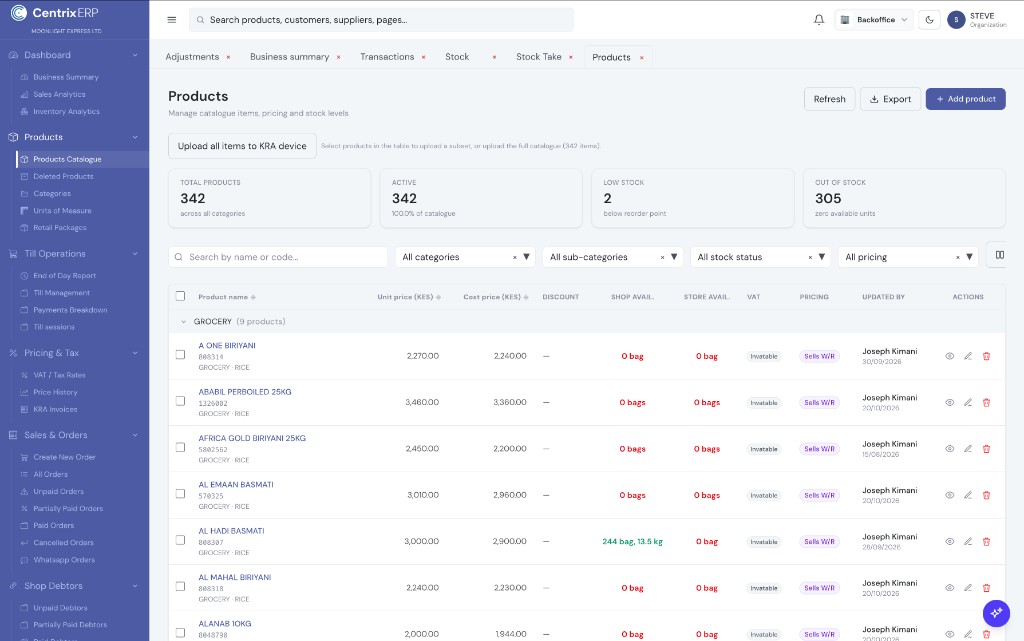Image resolution: width=1024 pixels, height=641 pixels.
Task: Delete the AL MAHAL BIRIYANI product
Action: pos(986,588)
